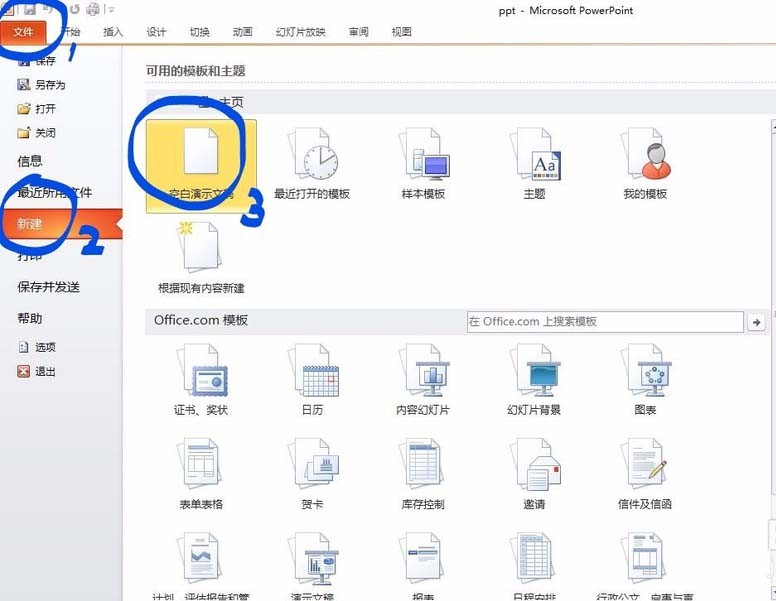The image size is (776, 601).
Task: Select 根据现有内容新建 template icon
Action: click(201, 258)
